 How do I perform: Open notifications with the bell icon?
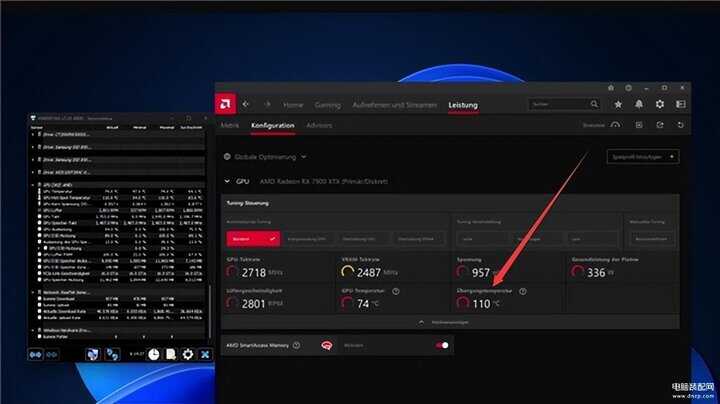pyautogui.click(x=639, y=104)
